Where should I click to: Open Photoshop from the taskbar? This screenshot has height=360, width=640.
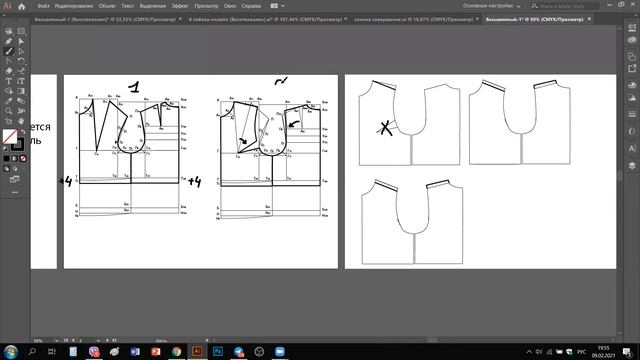pyautogui.click(x=218, y=351)
